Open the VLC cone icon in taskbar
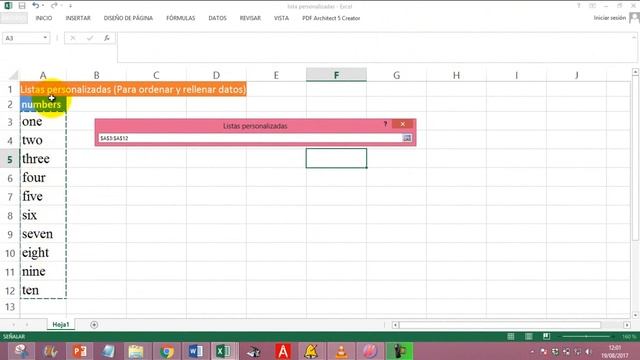Screen dimensions: 640x360 coord(341,351)
